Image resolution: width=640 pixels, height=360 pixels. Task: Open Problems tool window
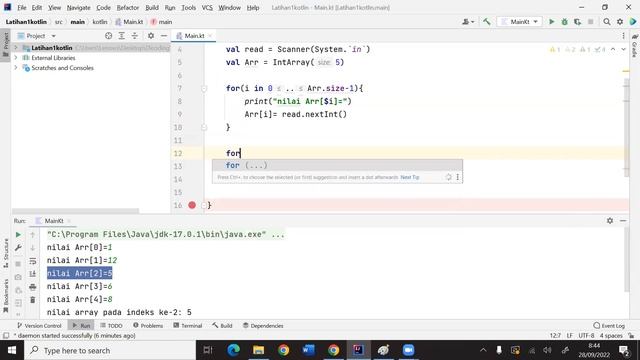148,325
